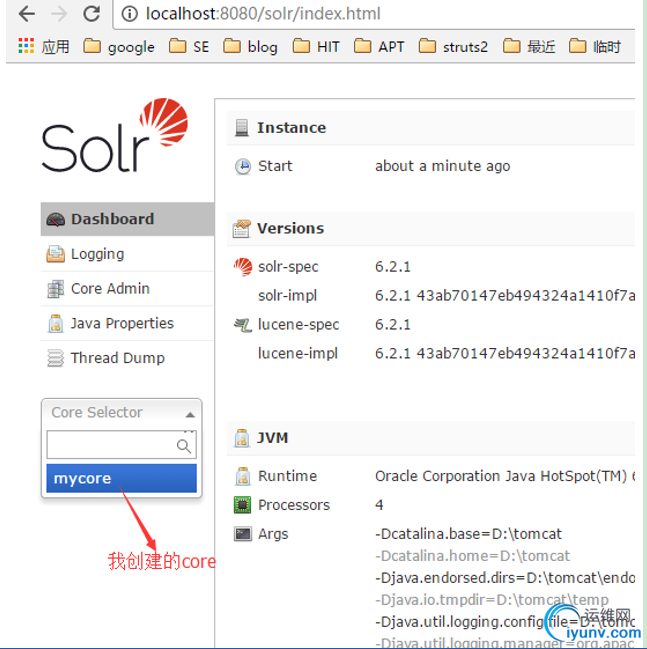Click the JVM section jar icon
This screenshot has width=647, height=649.
pos(242,438)
